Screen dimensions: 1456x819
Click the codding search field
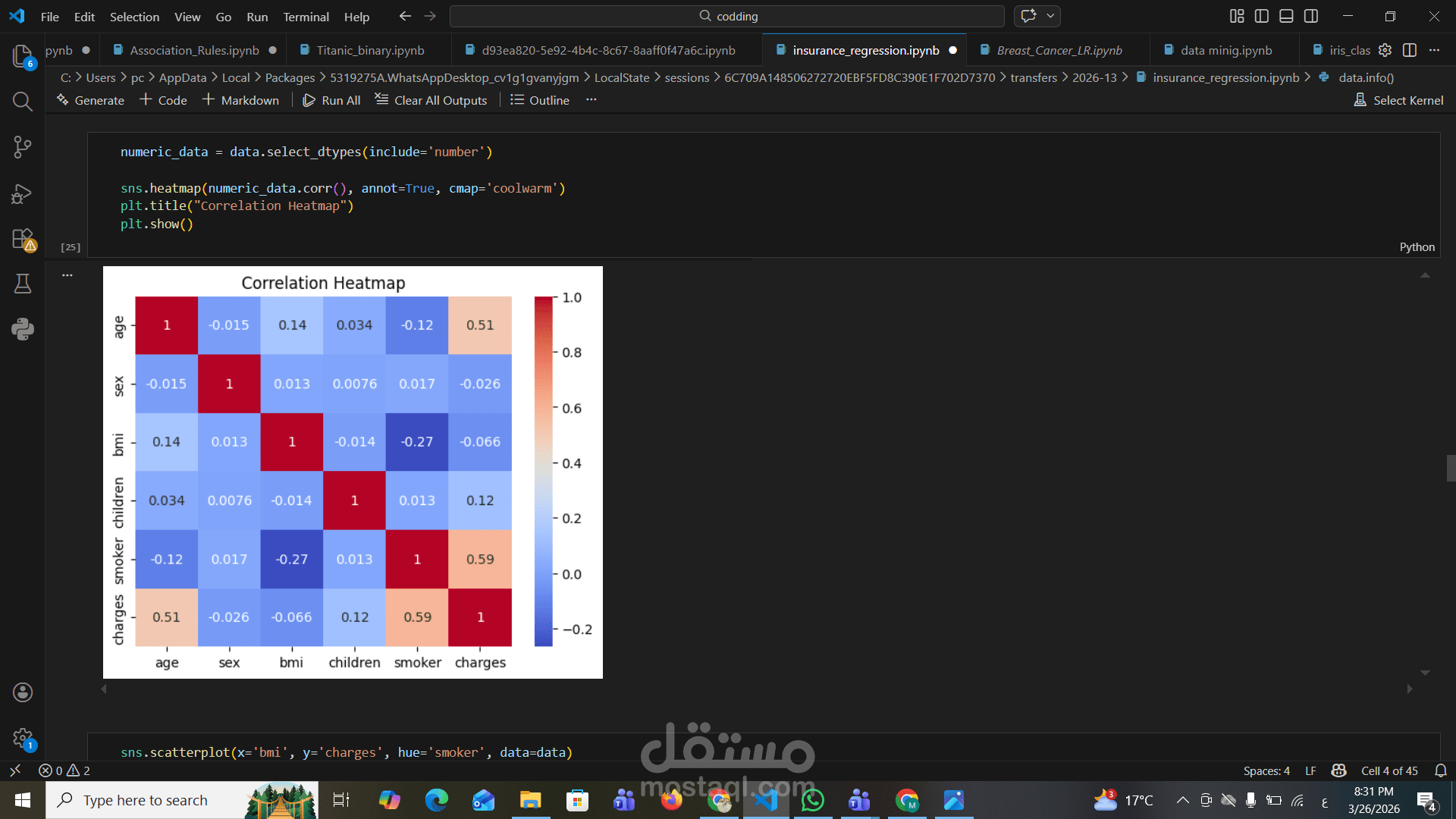[726, 16]
